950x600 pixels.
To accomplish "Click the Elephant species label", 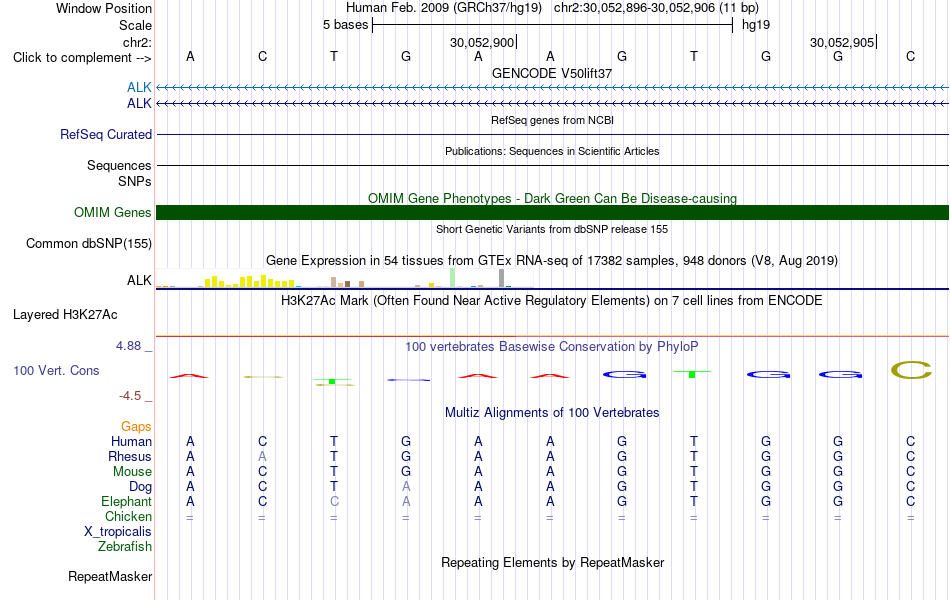I will click(127, 501).
